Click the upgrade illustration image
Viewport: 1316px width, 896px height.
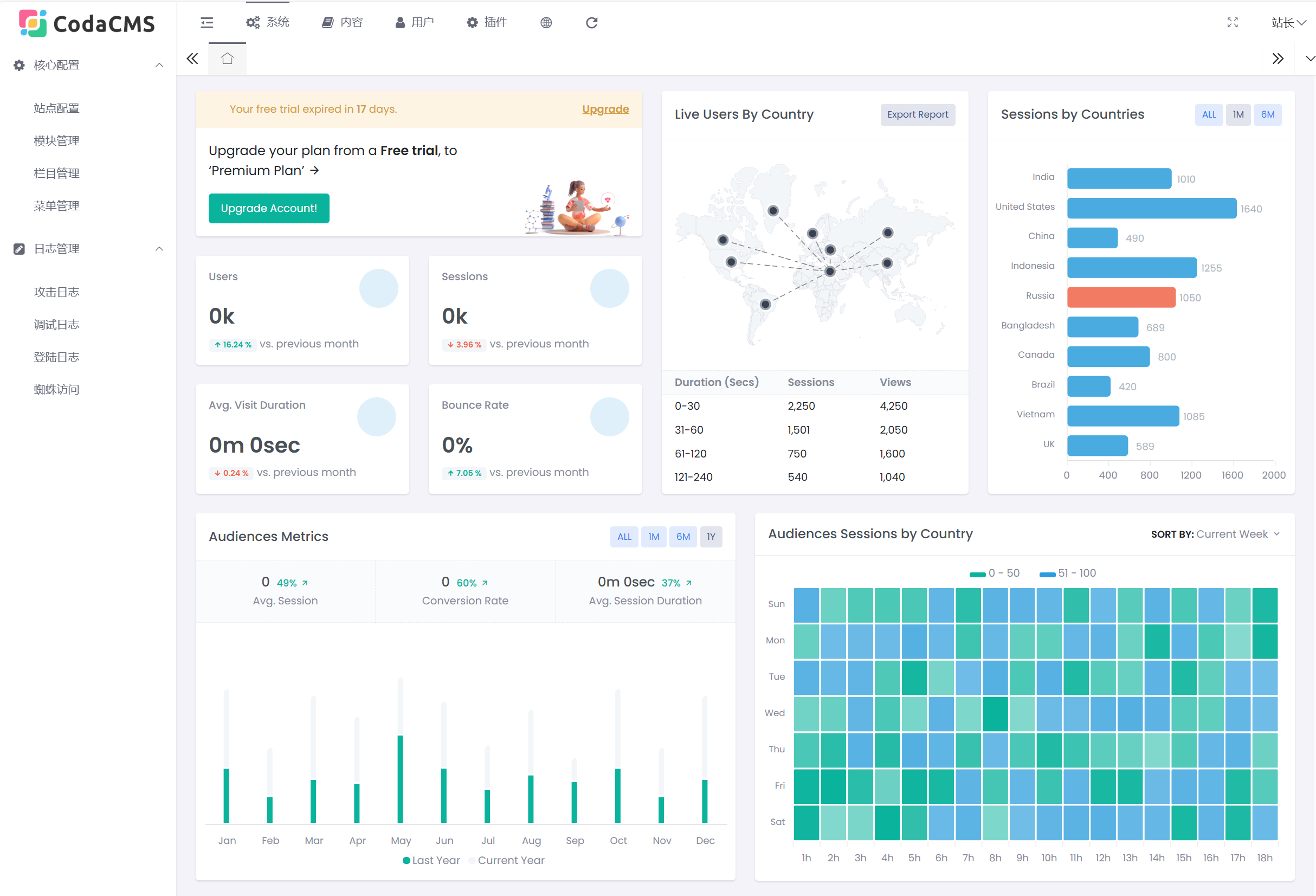pyautogui.click(x=577, y=207)
